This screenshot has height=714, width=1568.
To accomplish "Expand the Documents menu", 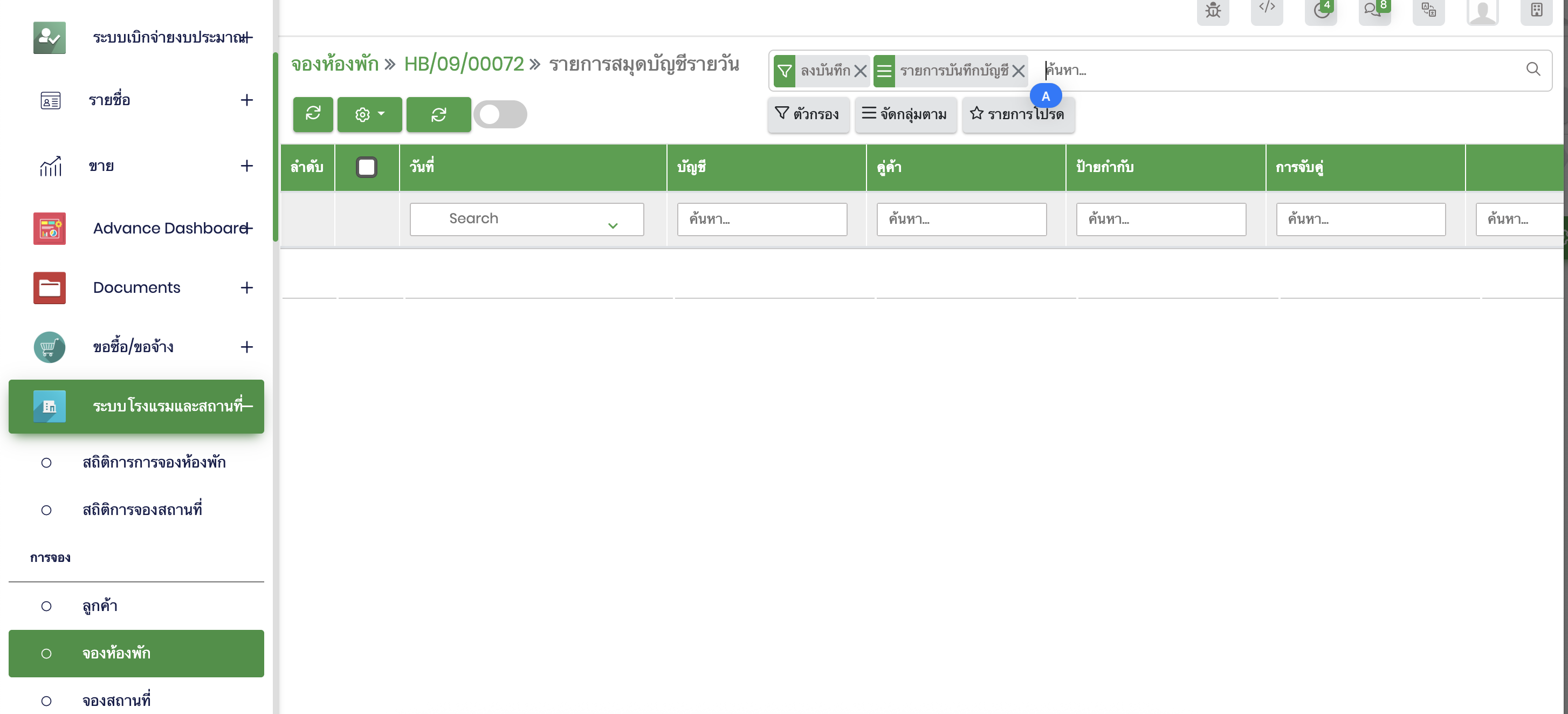I will [246, 287].
